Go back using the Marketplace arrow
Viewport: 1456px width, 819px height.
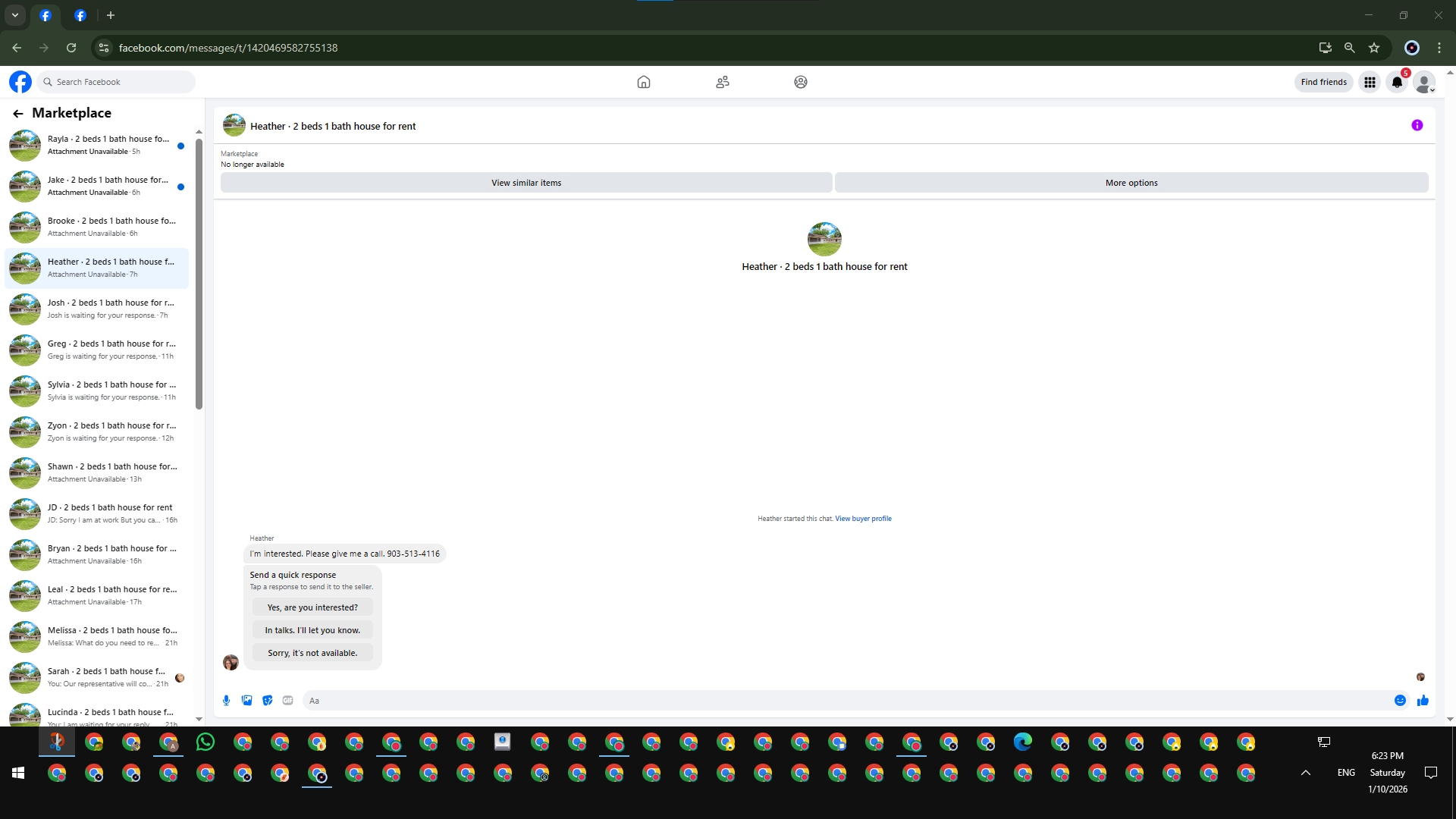tap(17, 114)
